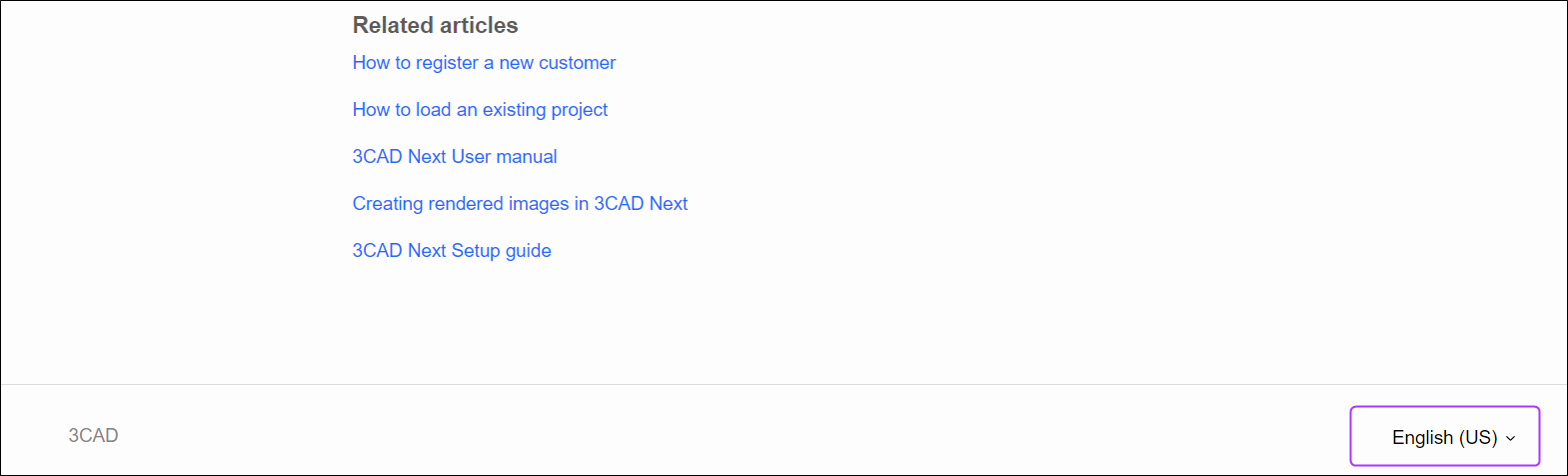Image resolution: width=1568 pixels, height=476 pixels.
Task: Click the 3CAD footer link
Action: [x=93, y=436]
